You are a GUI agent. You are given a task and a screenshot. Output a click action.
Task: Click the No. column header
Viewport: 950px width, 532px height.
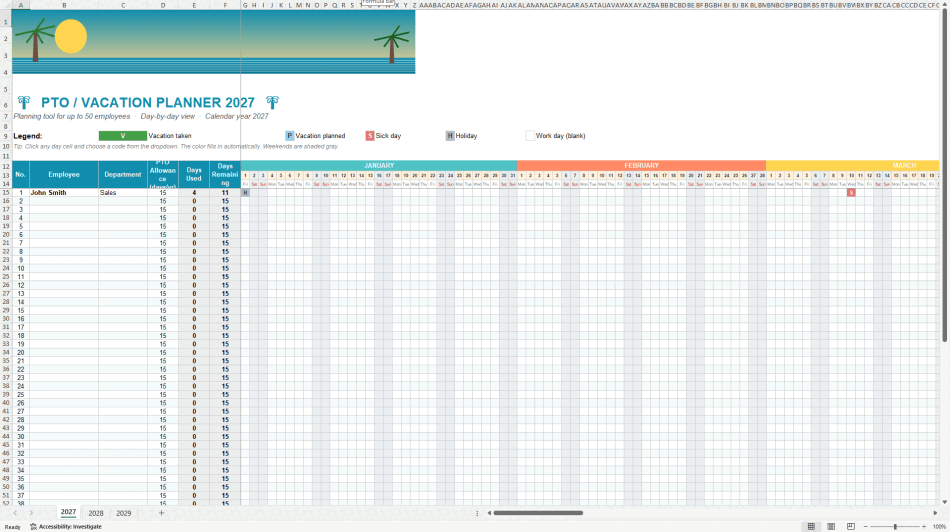point(21,175)
